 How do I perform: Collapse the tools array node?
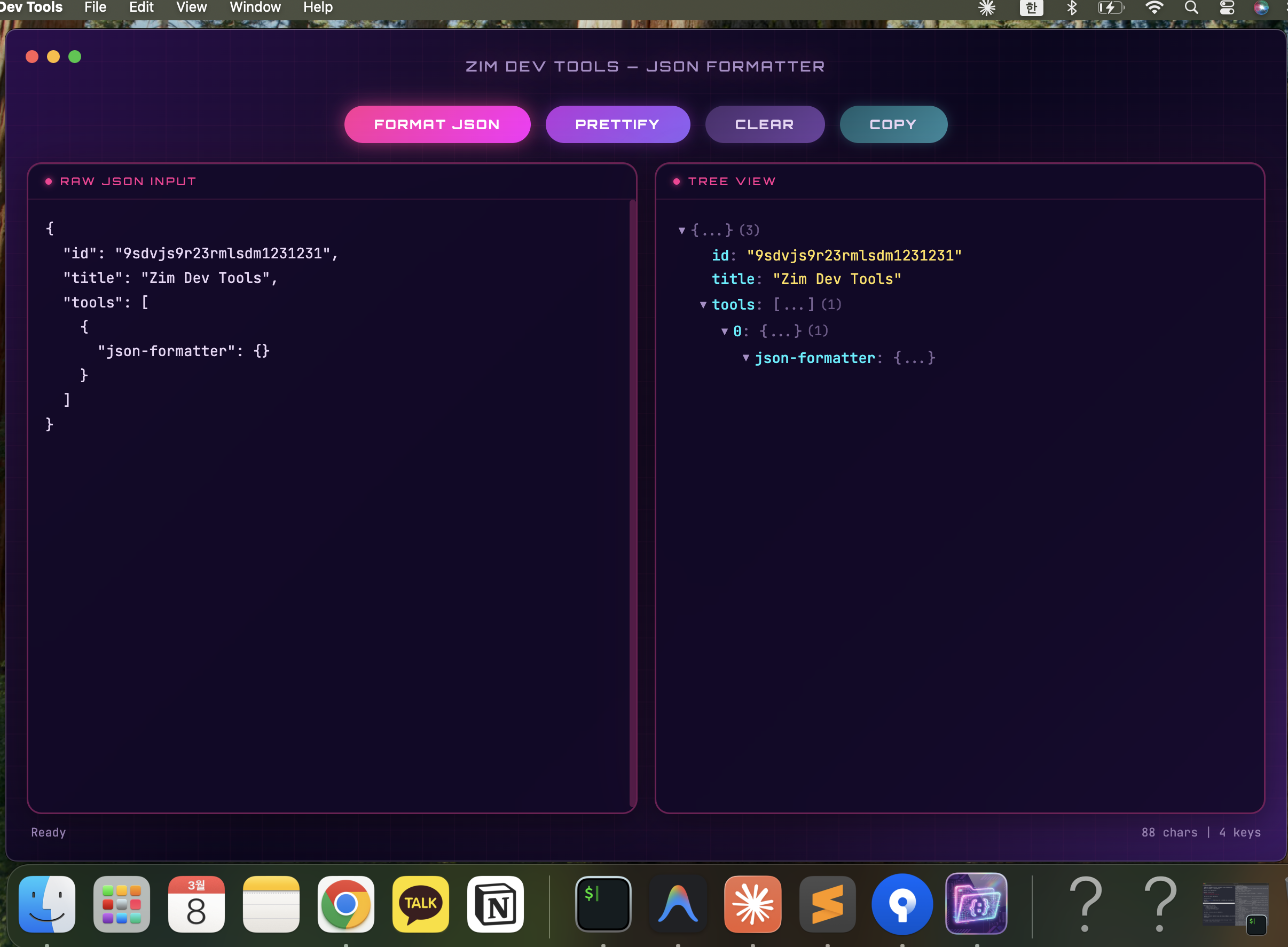click(703, 305)
